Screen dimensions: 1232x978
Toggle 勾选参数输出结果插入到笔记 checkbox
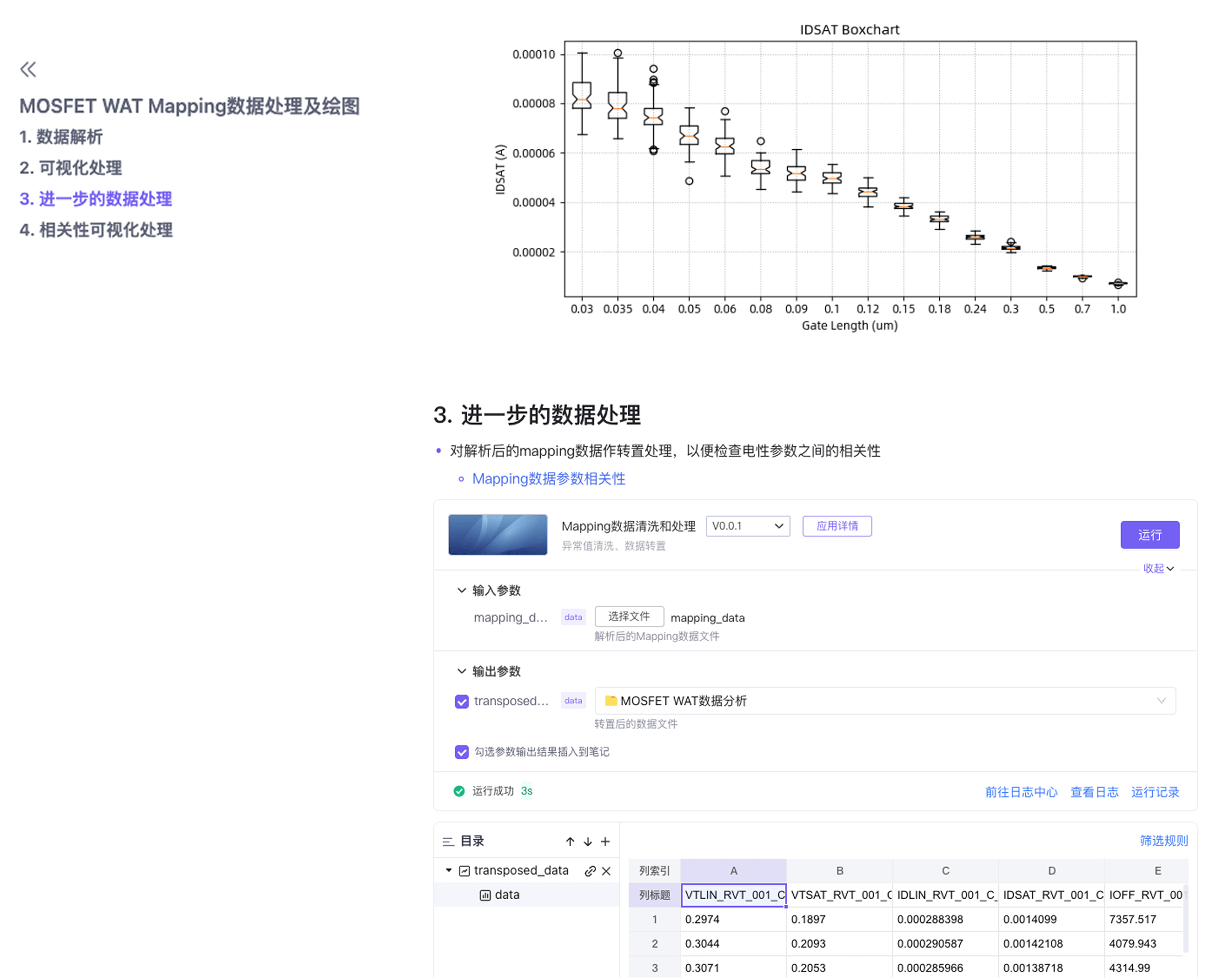462,752
